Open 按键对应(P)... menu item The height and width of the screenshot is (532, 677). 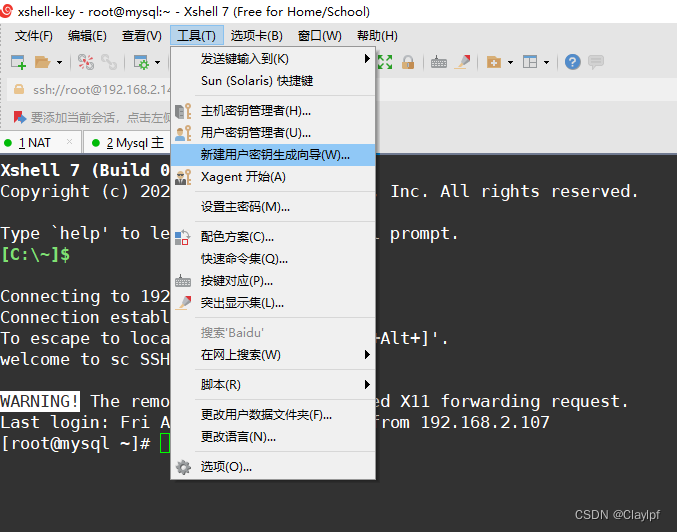click(273, 281)
